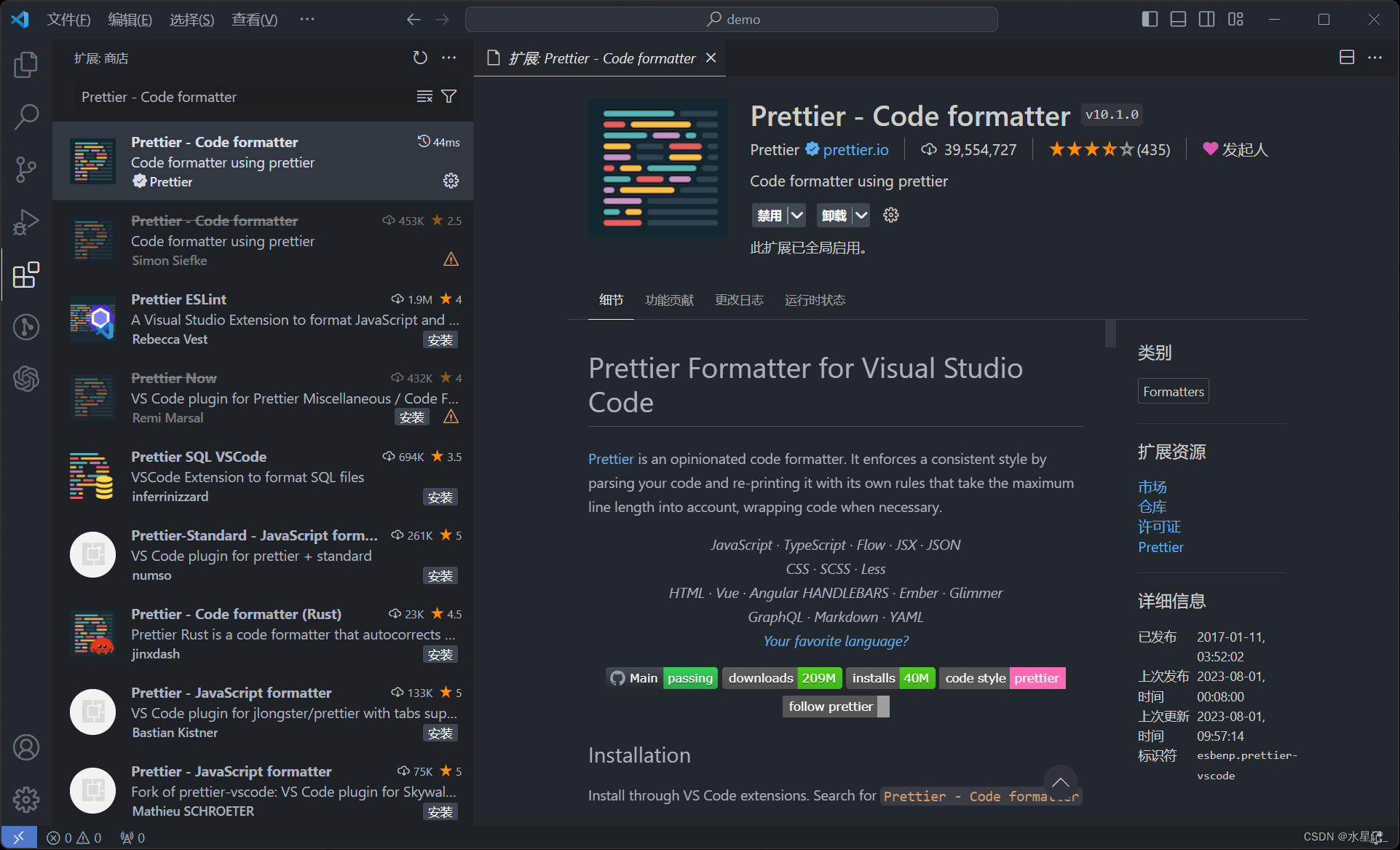Open ports indicator in status bar

(133, 838)
